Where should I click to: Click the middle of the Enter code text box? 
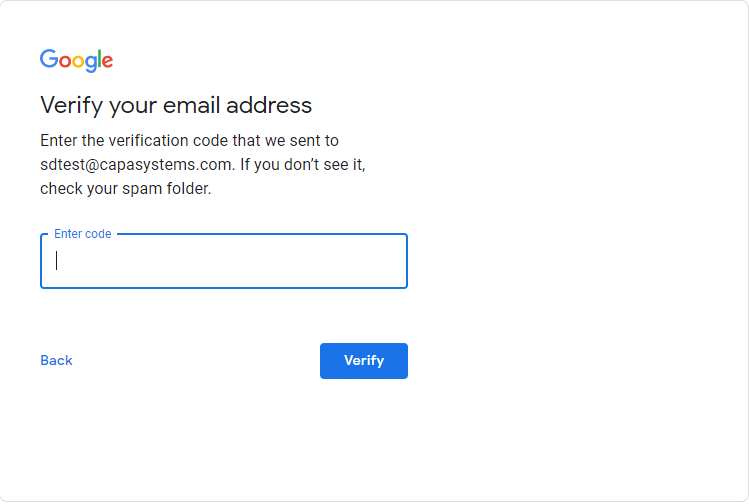click(224, 261)
